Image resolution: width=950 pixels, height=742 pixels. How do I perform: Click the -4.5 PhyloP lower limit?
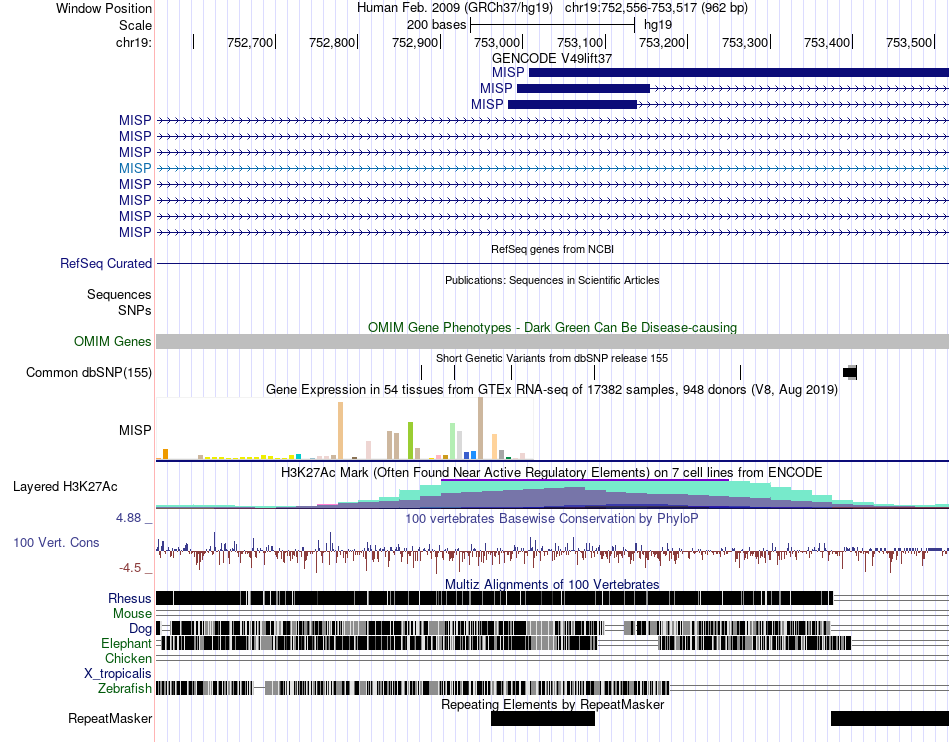point(130,568)
